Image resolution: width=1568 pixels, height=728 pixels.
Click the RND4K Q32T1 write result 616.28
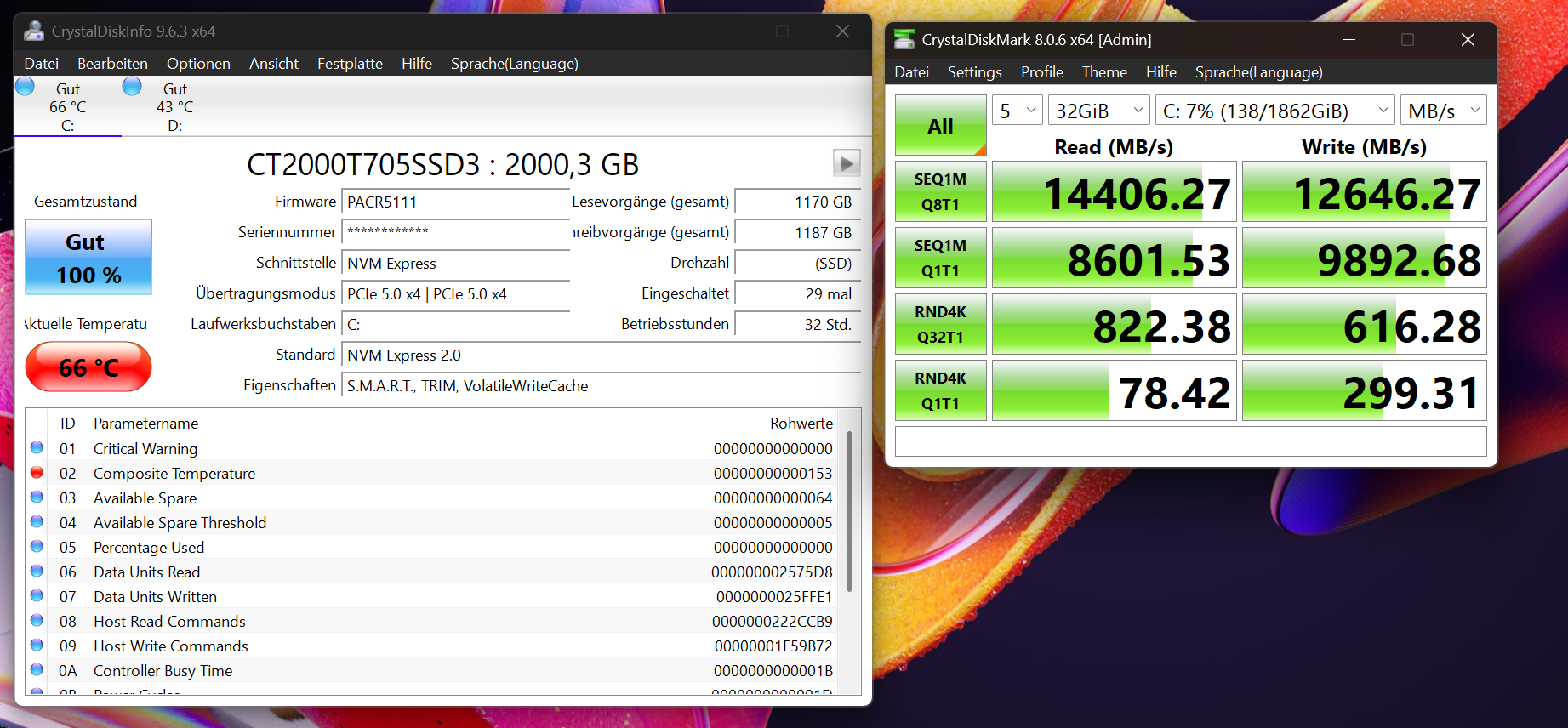(x=1364, y=324)
